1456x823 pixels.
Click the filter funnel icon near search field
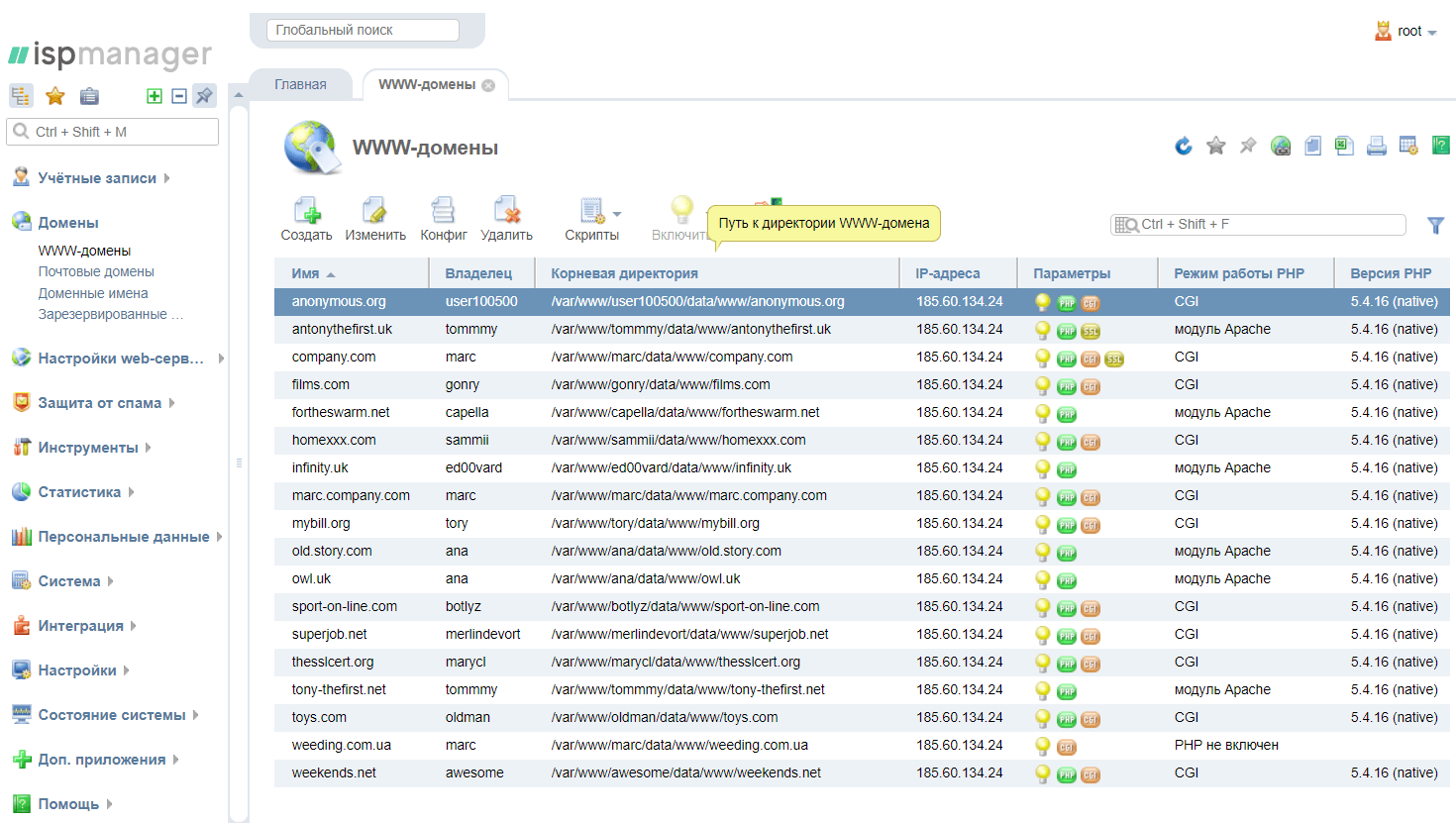coord(1435,225)
